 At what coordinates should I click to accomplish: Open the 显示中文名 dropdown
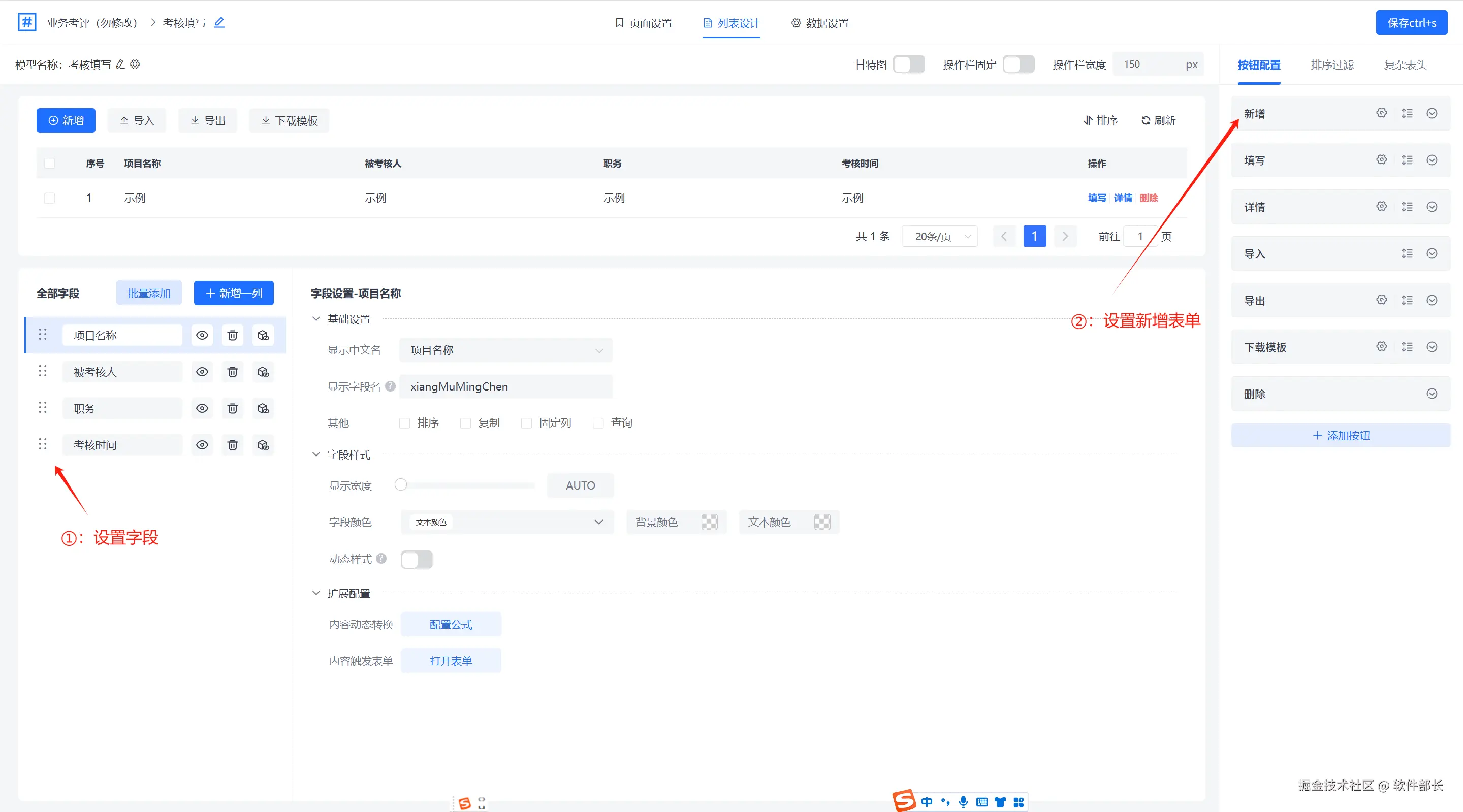505,350
